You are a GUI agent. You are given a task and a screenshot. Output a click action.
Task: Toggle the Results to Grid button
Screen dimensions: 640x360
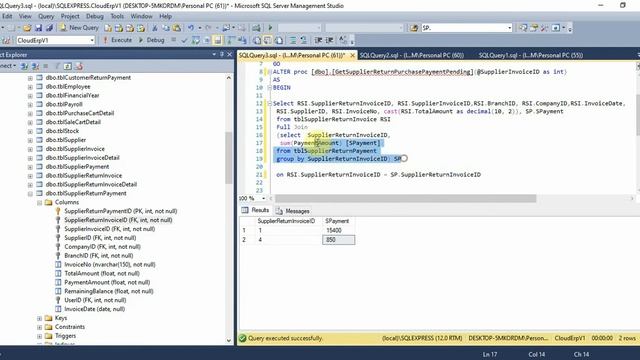pos(268,40)
